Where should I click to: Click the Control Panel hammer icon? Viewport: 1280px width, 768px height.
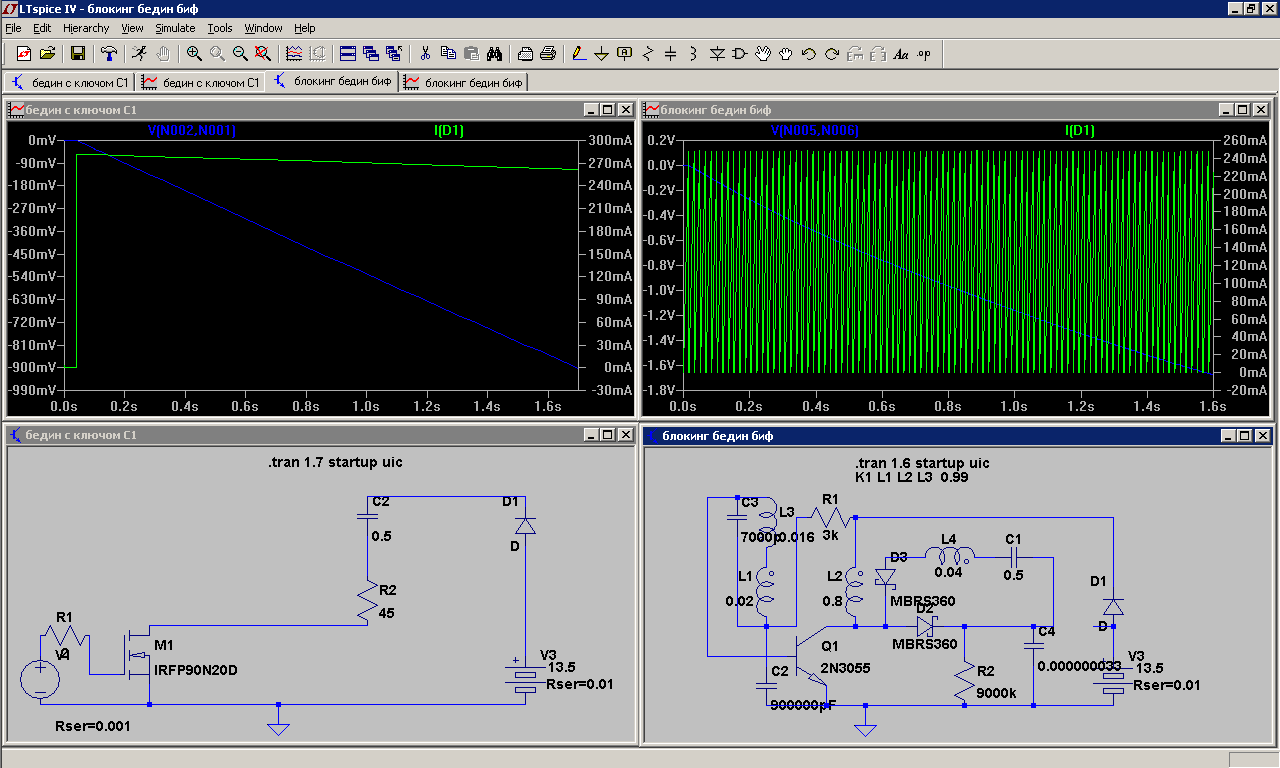click(109, 53)
